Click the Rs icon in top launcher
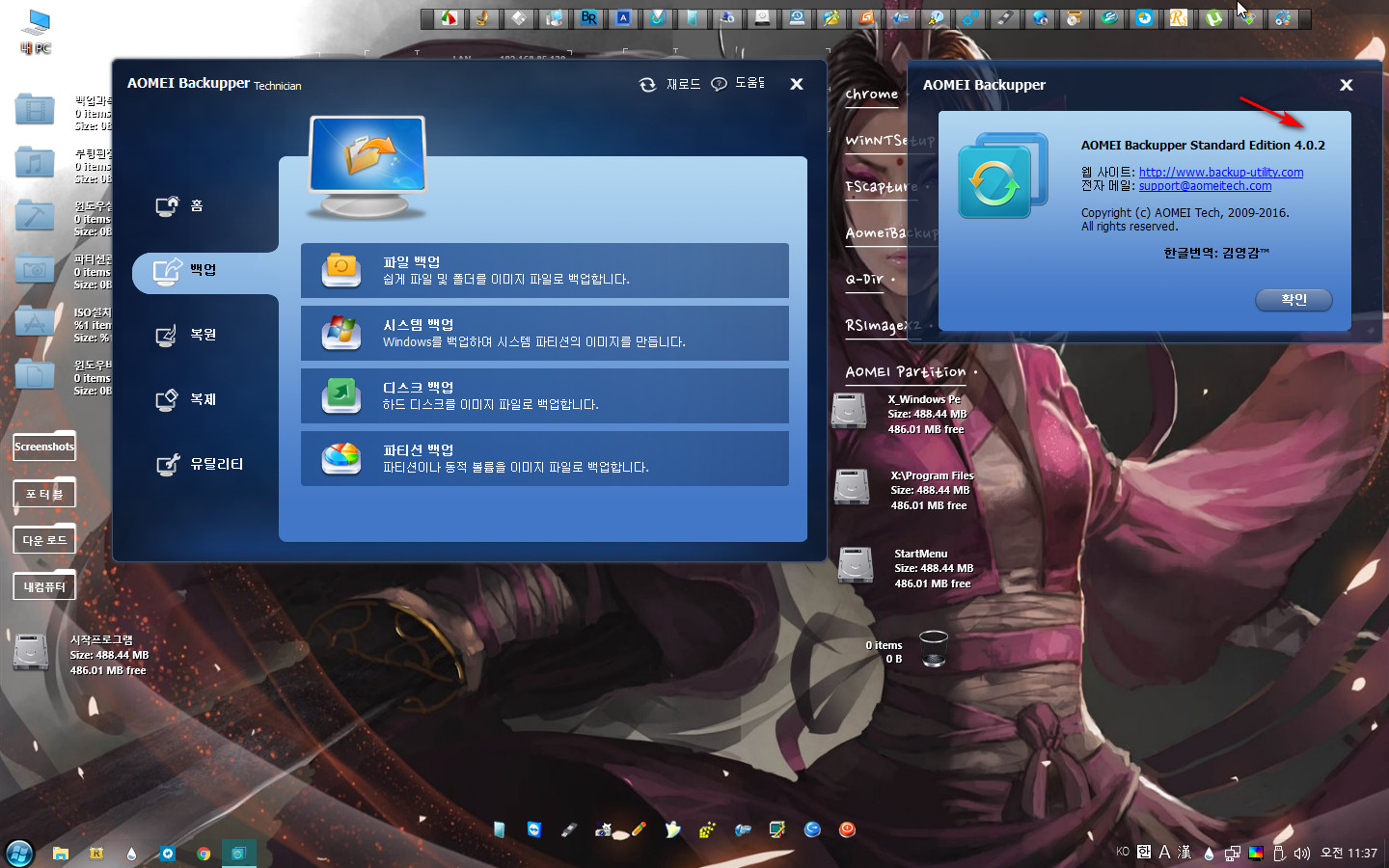 coord(1179,17)
